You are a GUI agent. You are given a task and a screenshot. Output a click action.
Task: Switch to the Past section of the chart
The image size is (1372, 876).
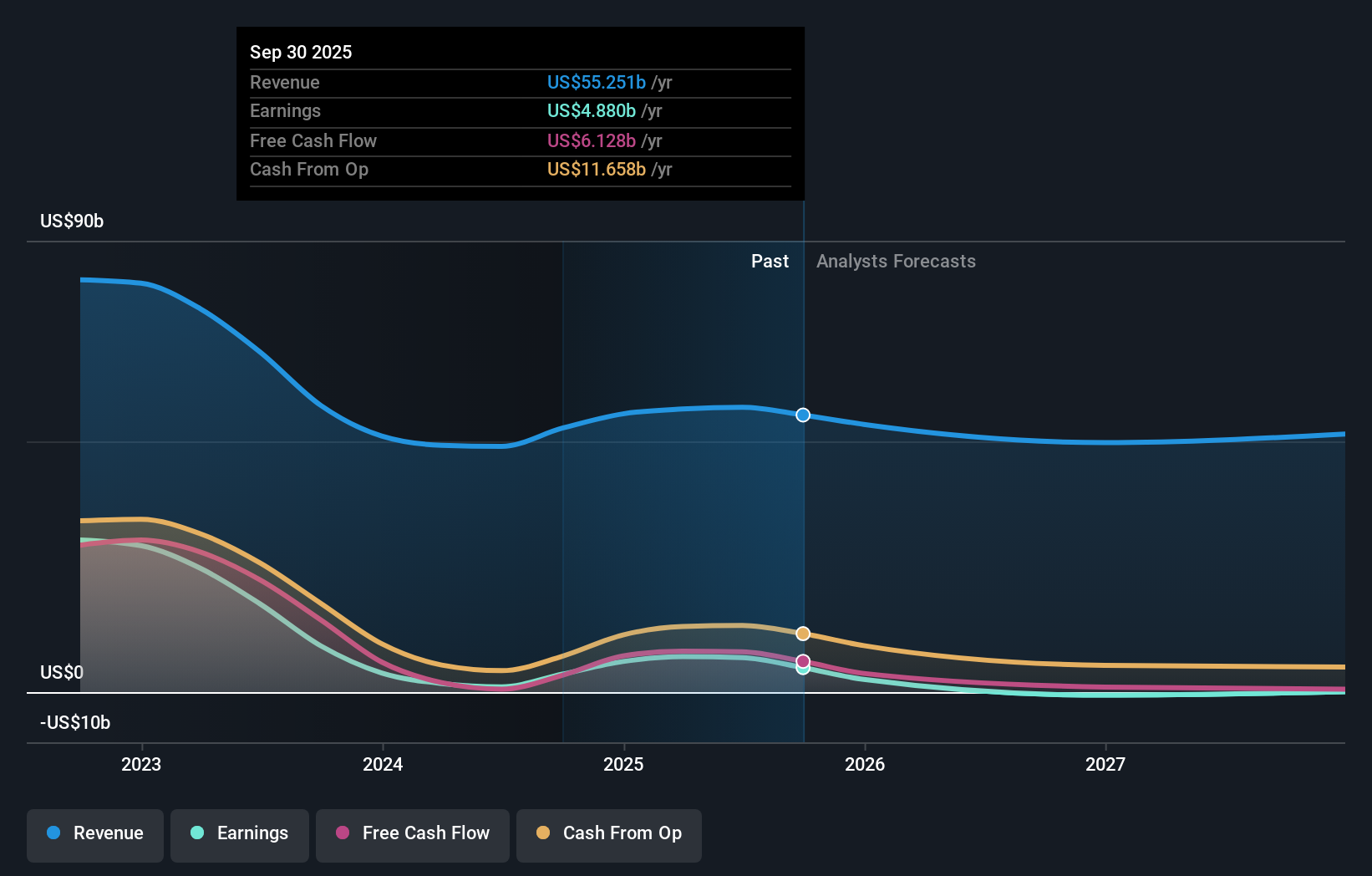[770, 261]
